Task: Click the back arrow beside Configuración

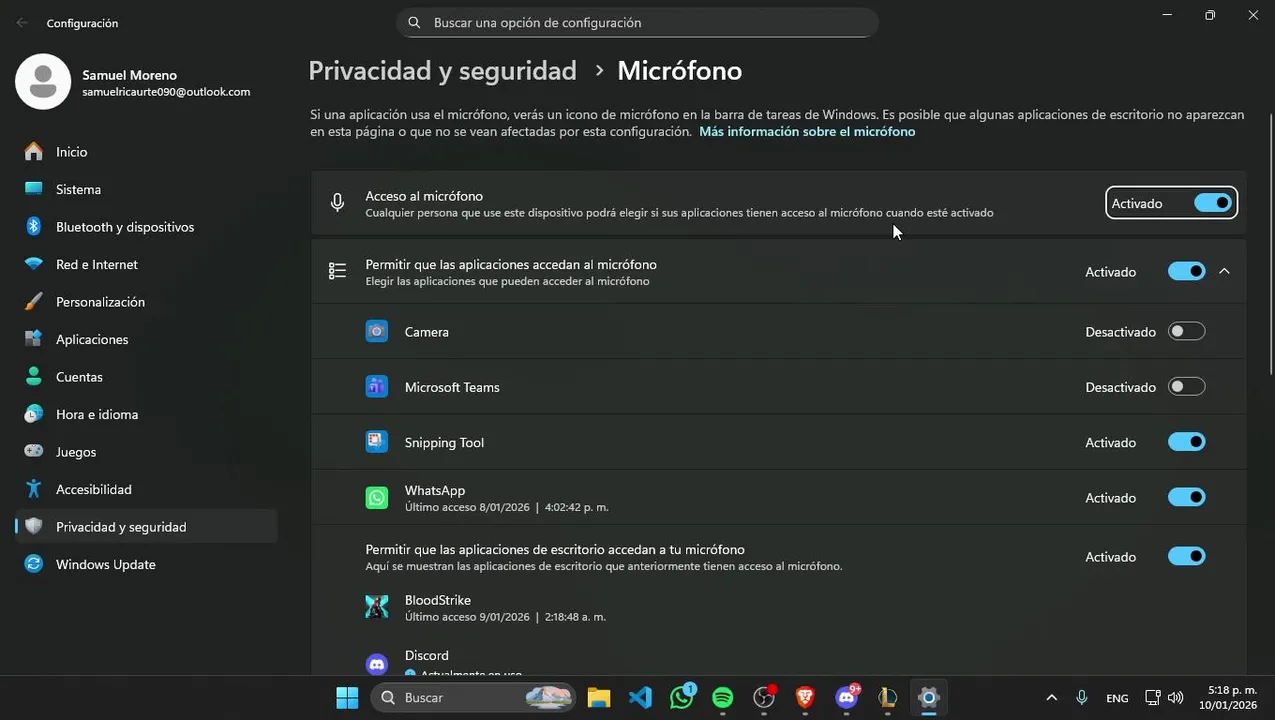Action: pos(22,22)
